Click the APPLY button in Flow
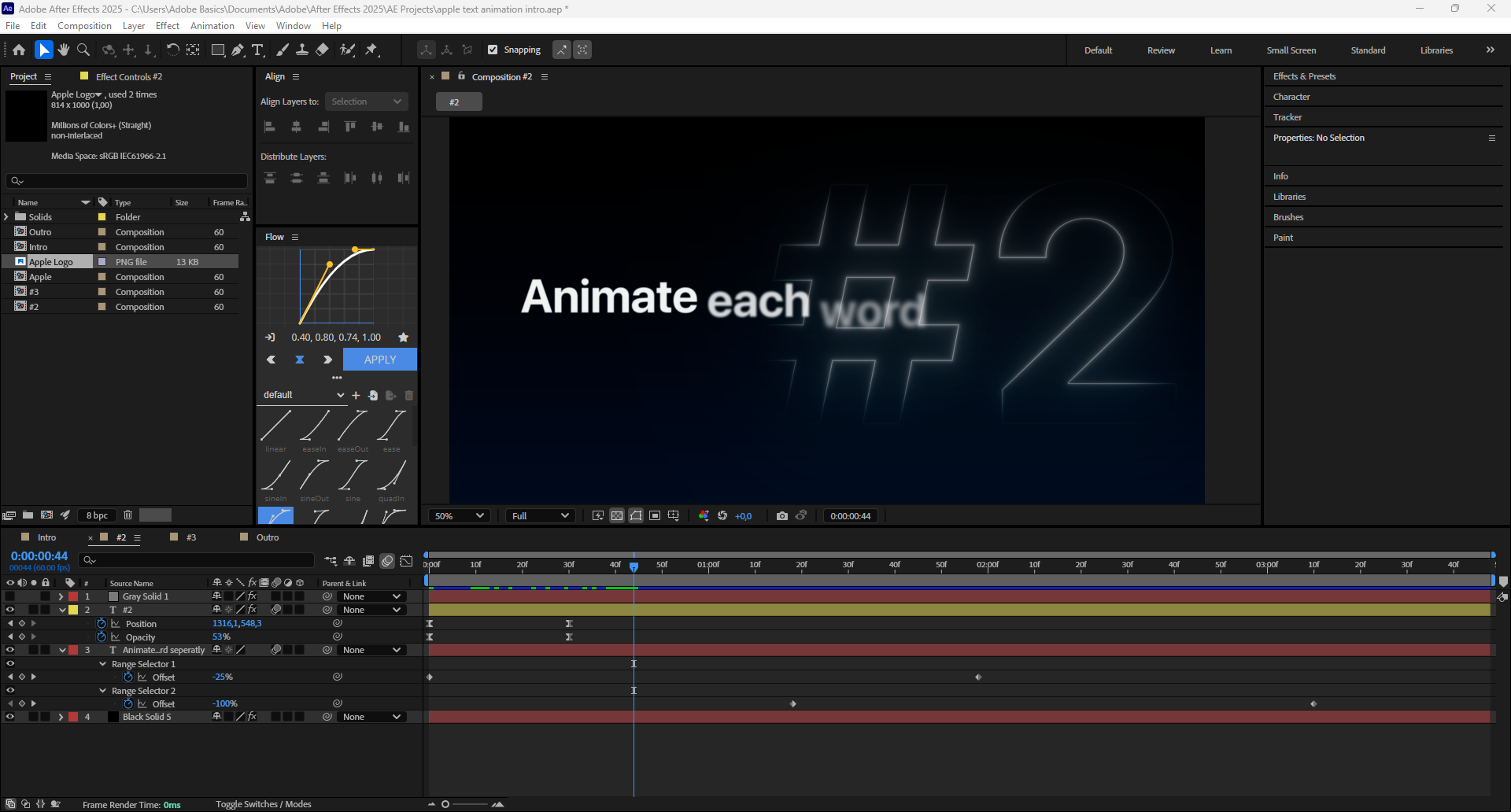Screen dimensions: 1511x812 tap(380, 360)
